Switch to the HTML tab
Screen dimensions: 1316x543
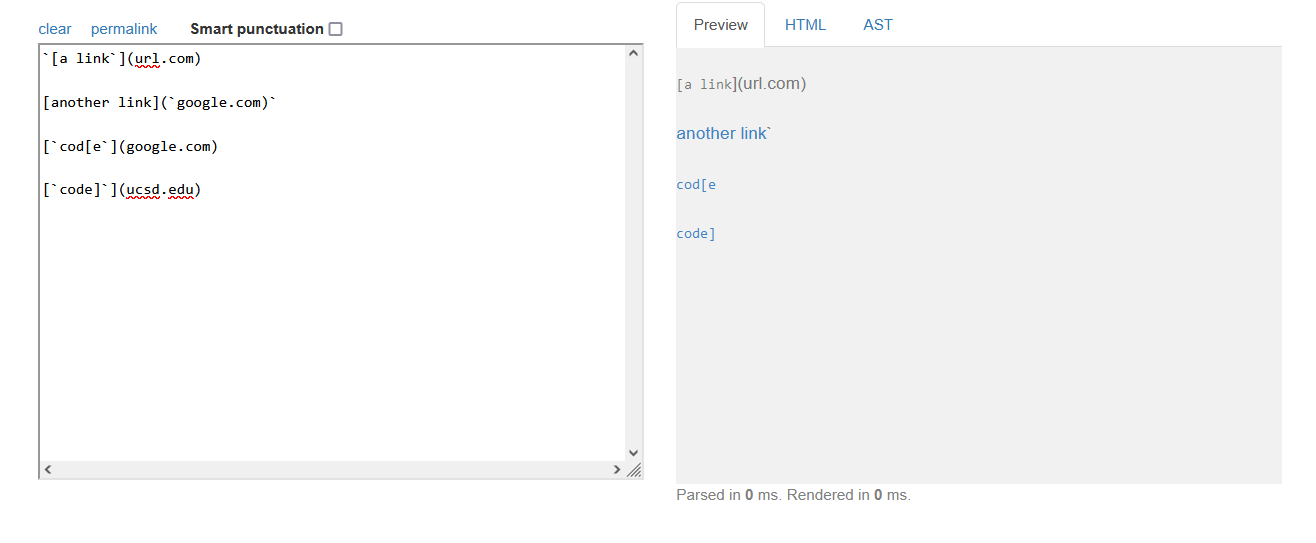[x=805, y=25]
